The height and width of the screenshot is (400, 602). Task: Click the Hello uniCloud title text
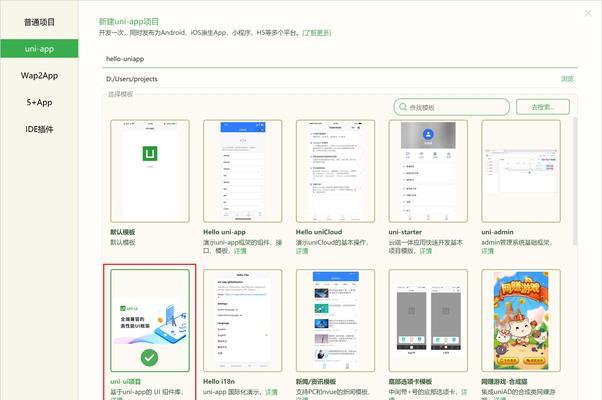pyautogui.click(x=319, y=232)
